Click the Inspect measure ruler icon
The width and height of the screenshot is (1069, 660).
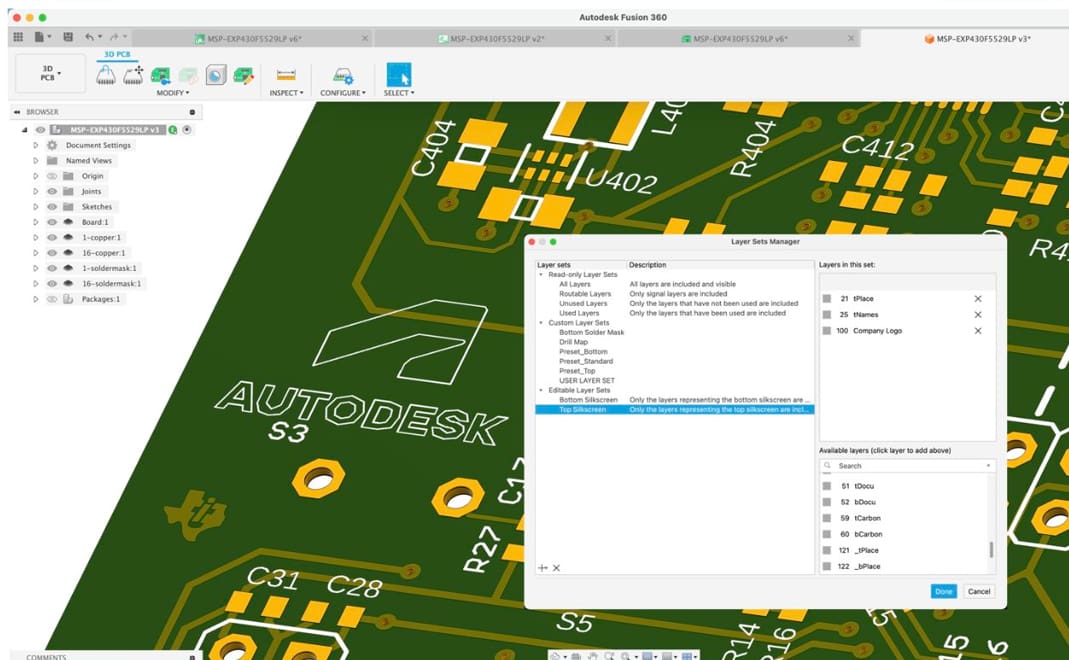tap(286, 75)
